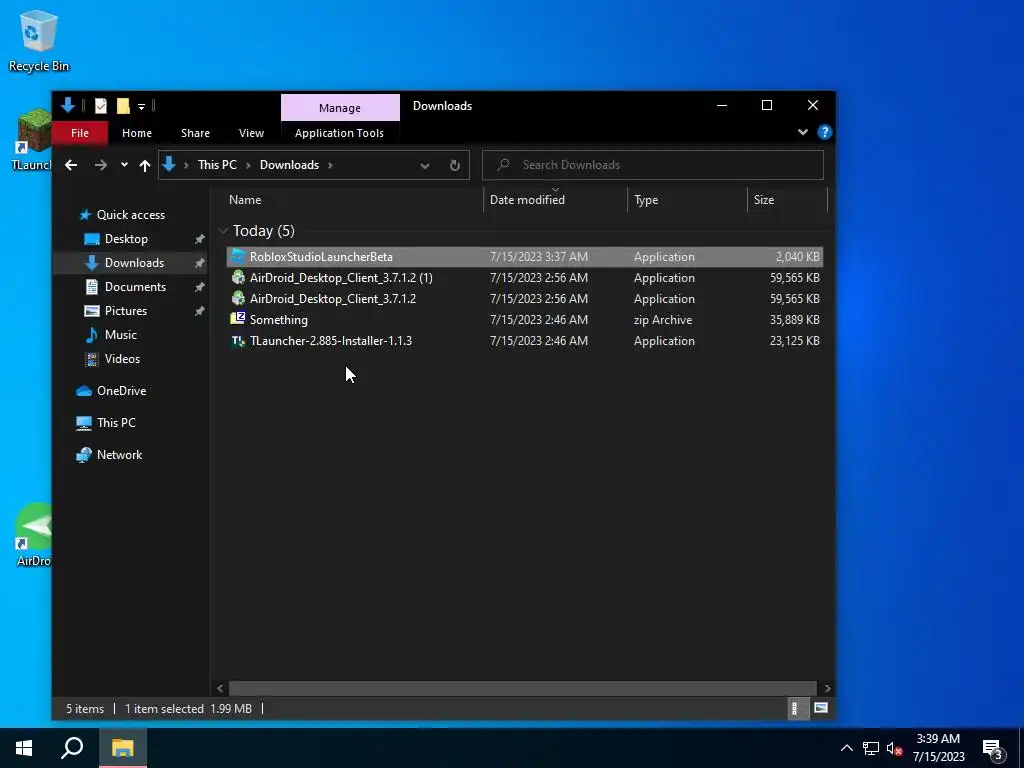Image resolution: width=1024 pixels, height=768 pixels.
Task: Open the AirDroid desktop shortcut
Action: coord(33,536)
